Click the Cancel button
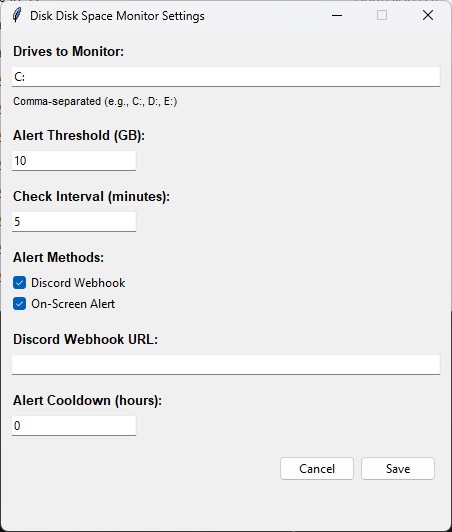Screen dimensions: 452x532 click(317, 469)
